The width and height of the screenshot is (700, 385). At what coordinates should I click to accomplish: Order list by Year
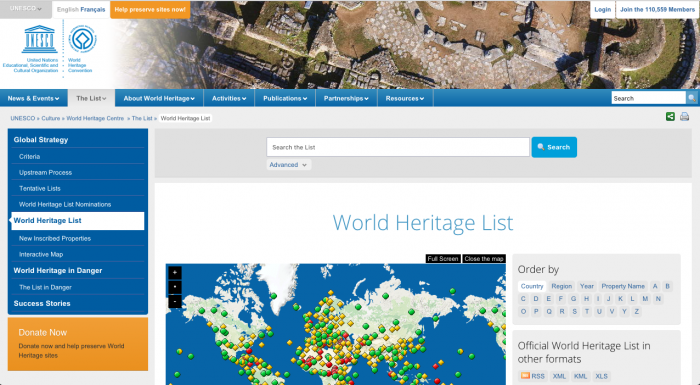pyautogui.click(x=587, y=286)
